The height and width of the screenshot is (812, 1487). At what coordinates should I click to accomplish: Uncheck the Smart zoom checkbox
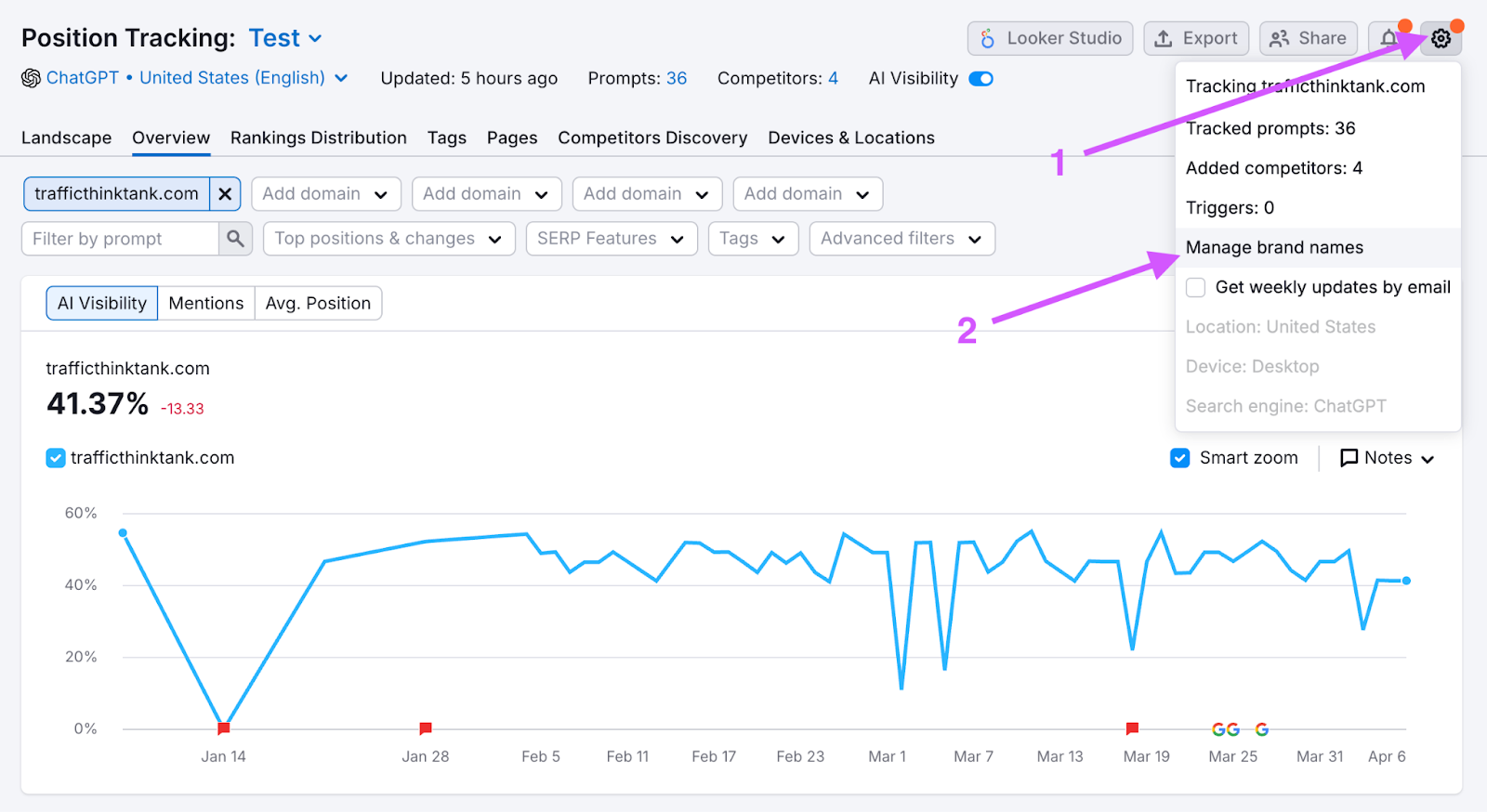(1180, 458)
